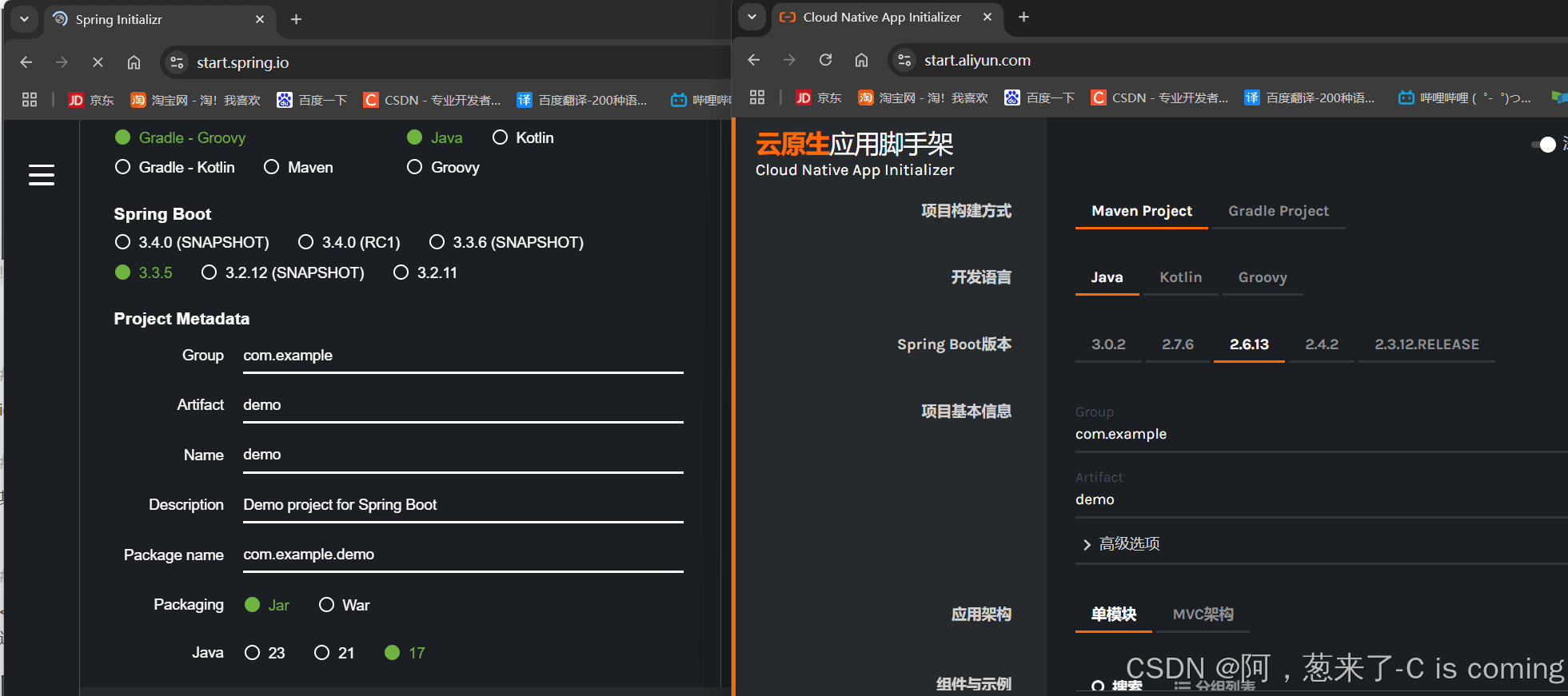This screenshot has width=1568, height=696.
Task: Choose Spring Boot version 2.7.6
Action: tap(1178, 344)
